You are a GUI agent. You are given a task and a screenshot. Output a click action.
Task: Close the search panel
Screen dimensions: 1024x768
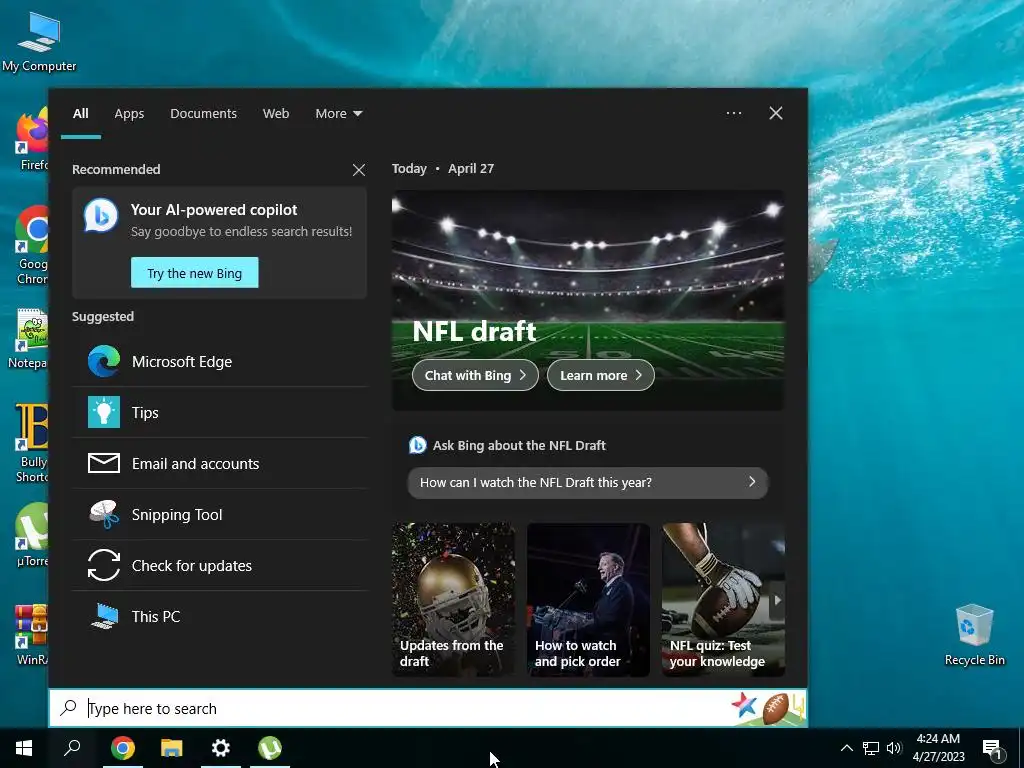coord(775,113)
